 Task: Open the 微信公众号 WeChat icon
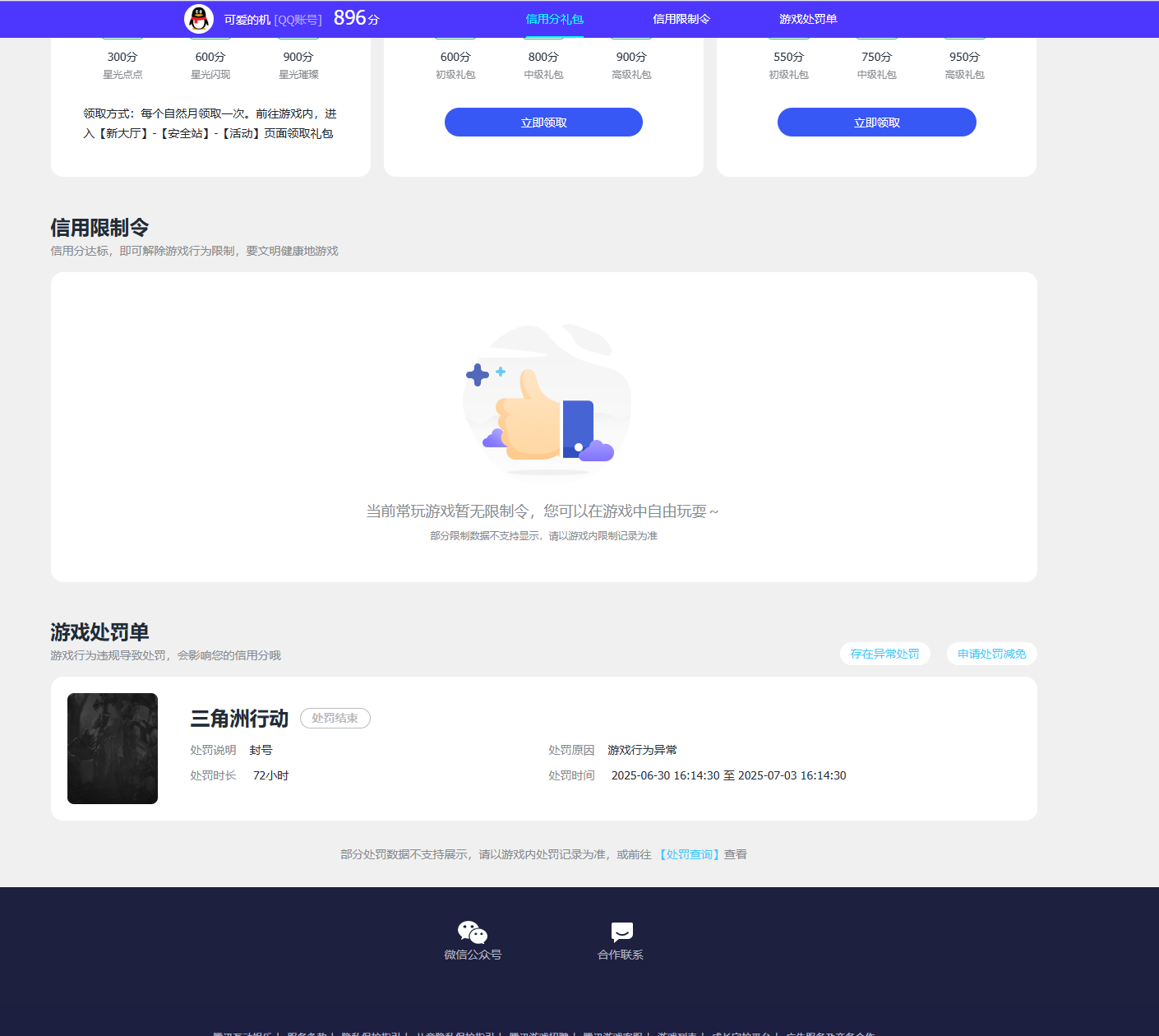473,932
